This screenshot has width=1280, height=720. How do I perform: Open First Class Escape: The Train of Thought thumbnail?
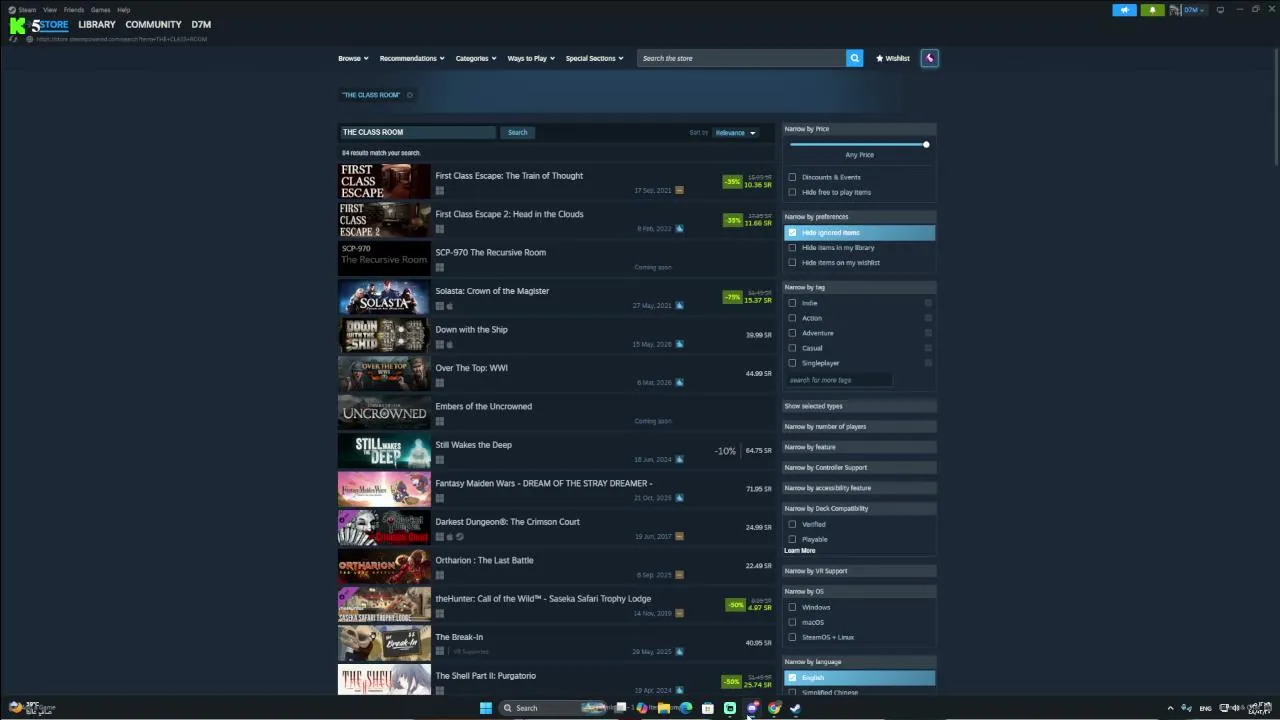pos(384,181)
